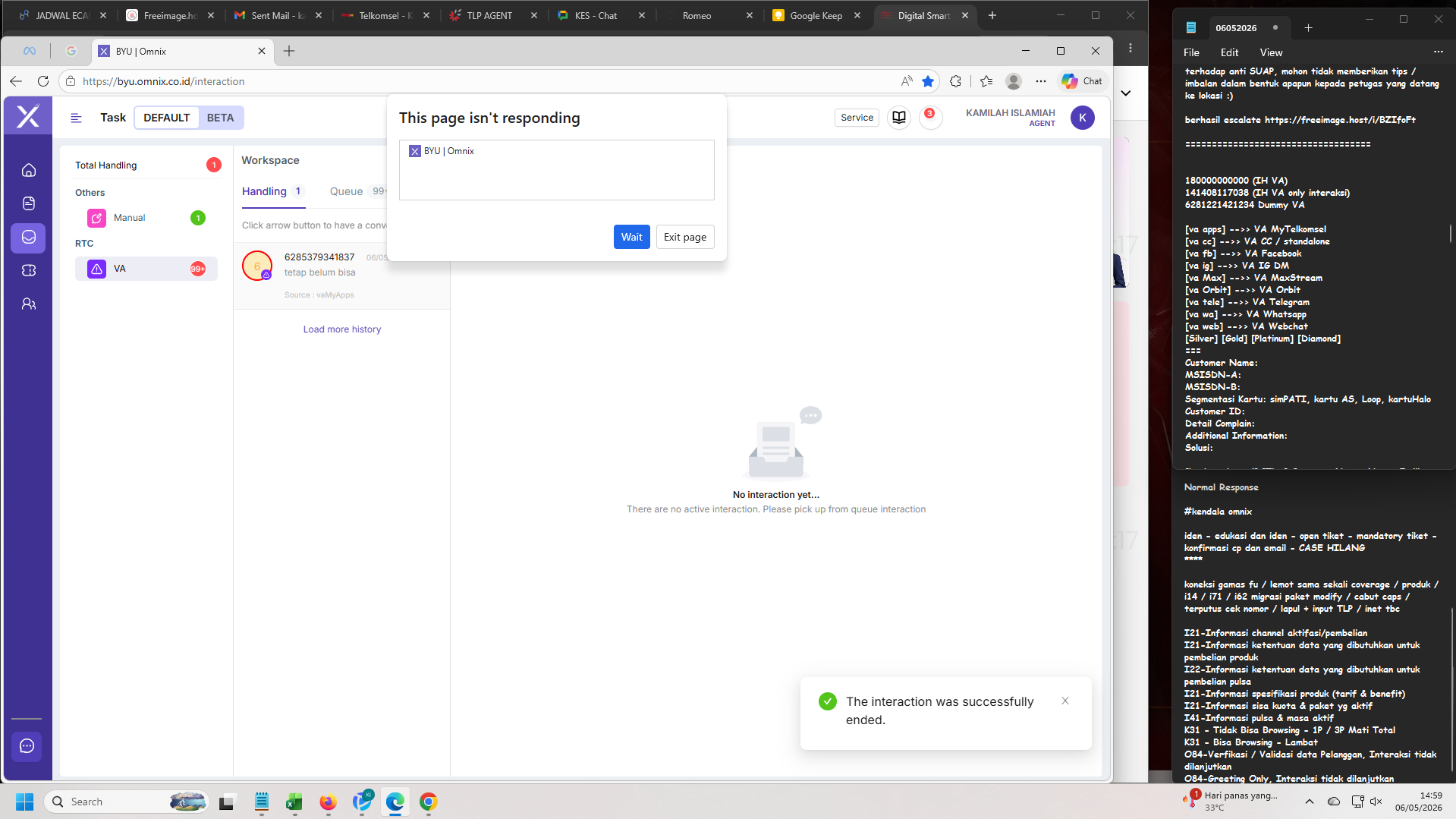Open the Edit menu in Notepad
Image resolution: width=1456 pixels, height=819 pixels.
tap(1229, 52)
